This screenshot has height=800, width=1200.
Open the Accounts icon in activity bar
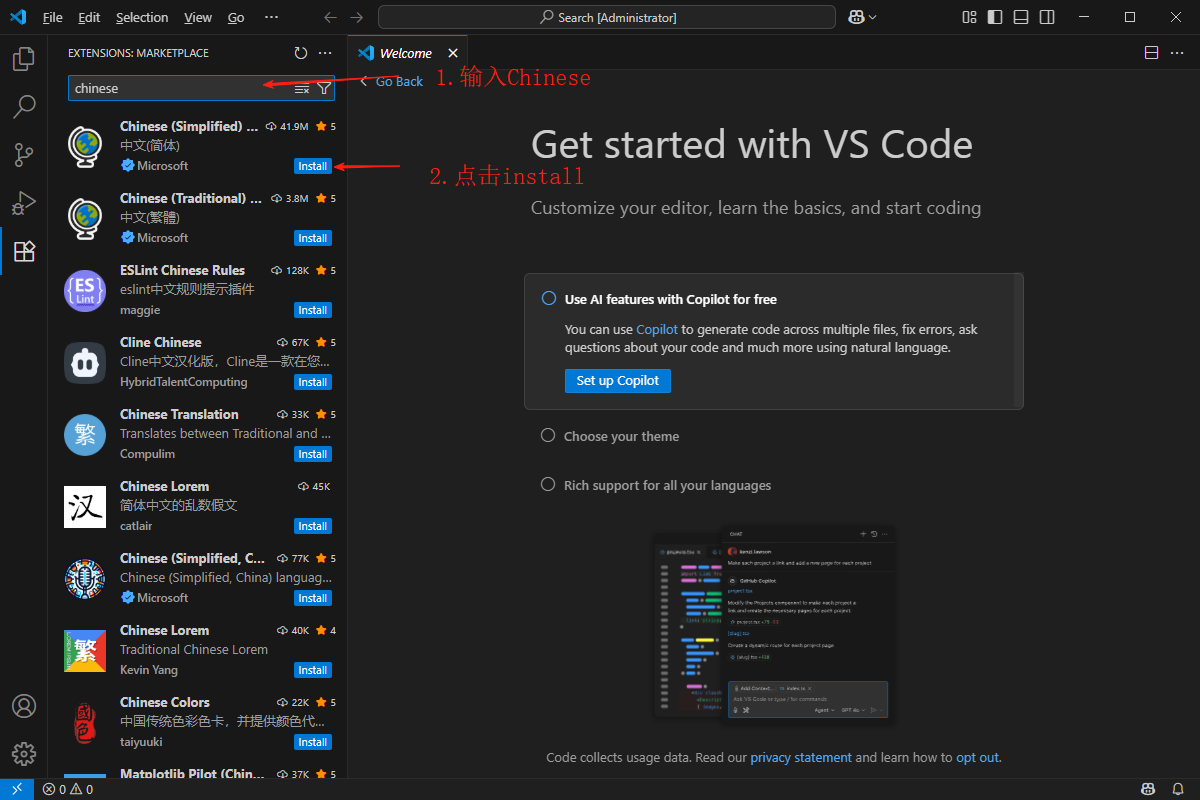[x=24, y=706]
